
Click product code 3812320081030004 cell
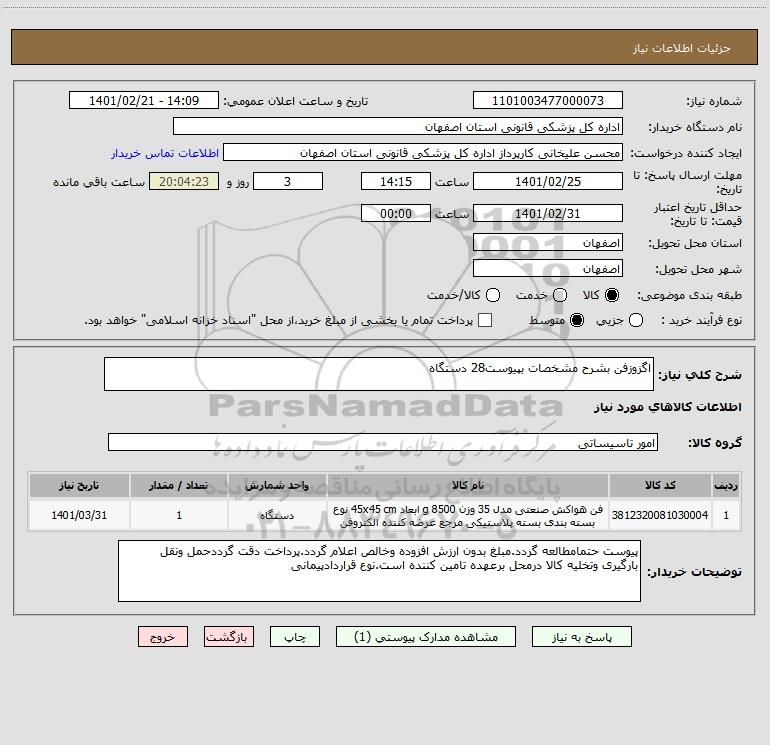(660, 515)
